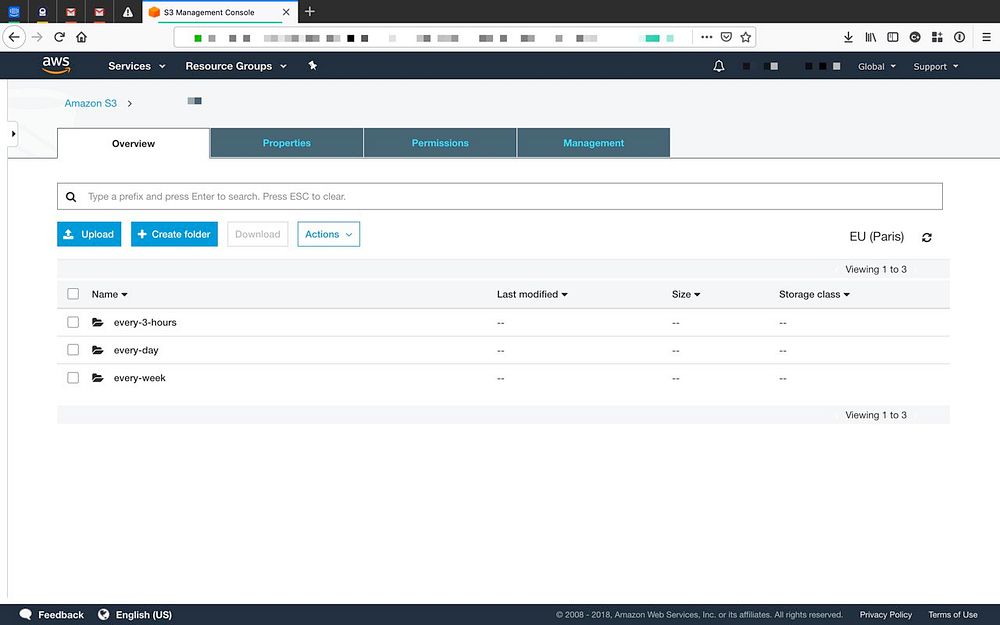
Task: Tick the checkbox for every-week
Action: 73,378
